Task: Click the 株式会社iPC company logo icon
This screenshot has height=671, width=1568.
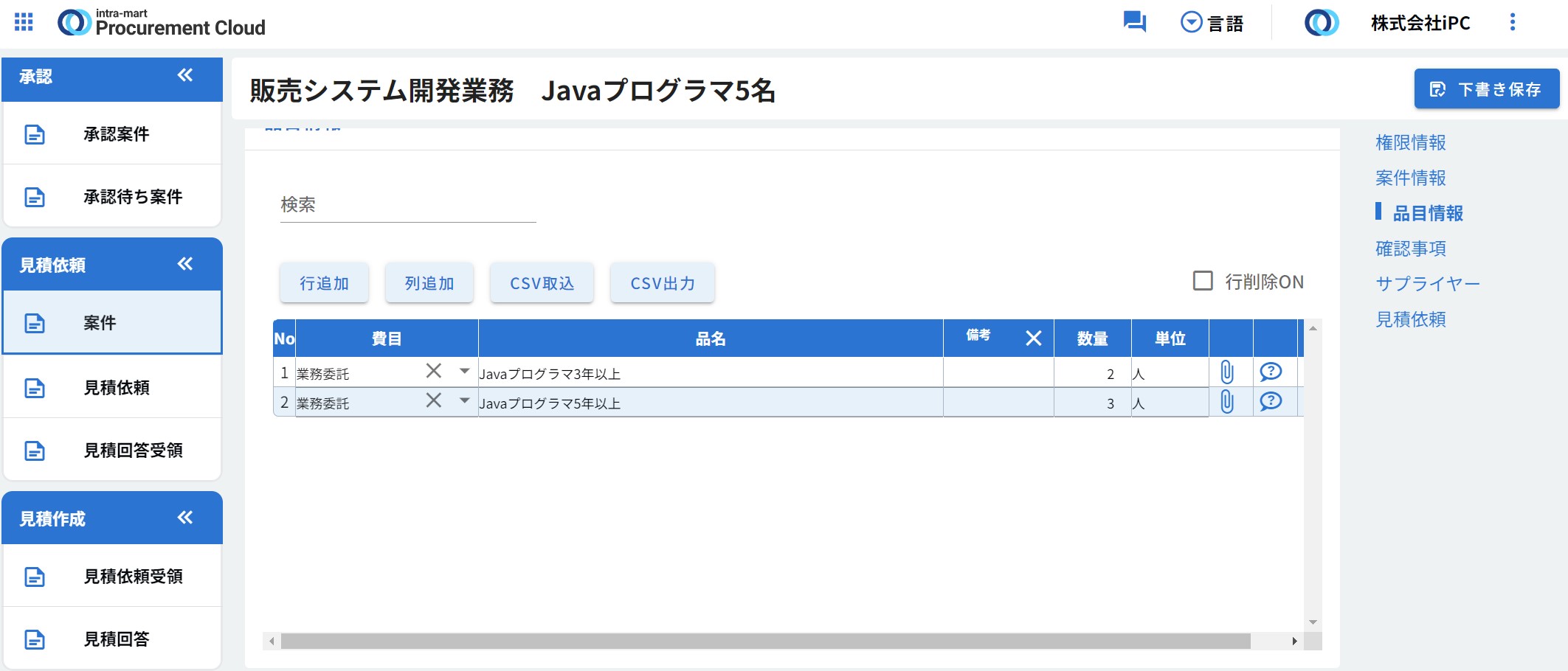Action: pos(1321,23)
